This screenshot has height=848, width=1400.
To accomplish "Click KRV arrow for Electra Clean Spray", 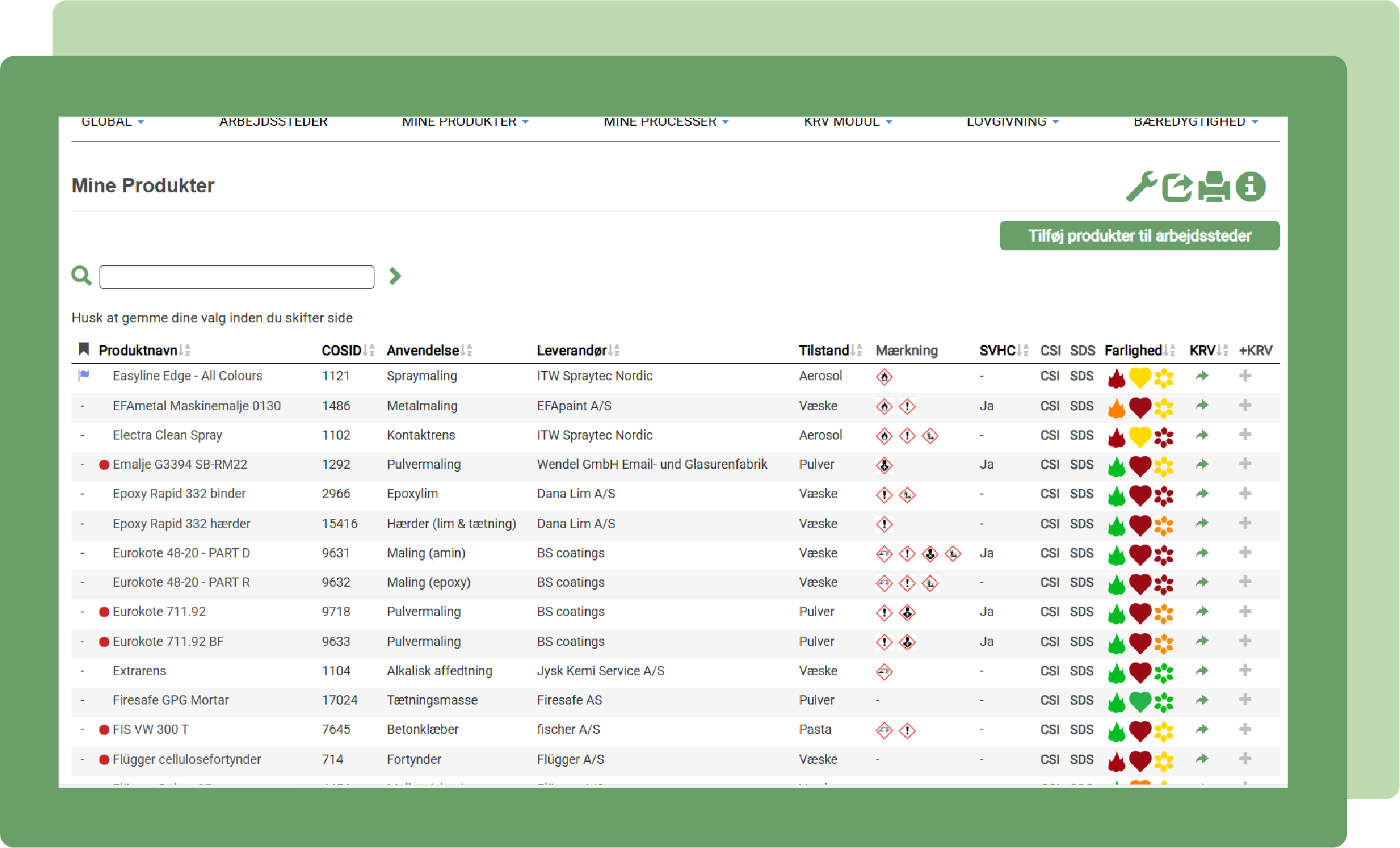I will pyautogui.click(x=1201, y=435).
